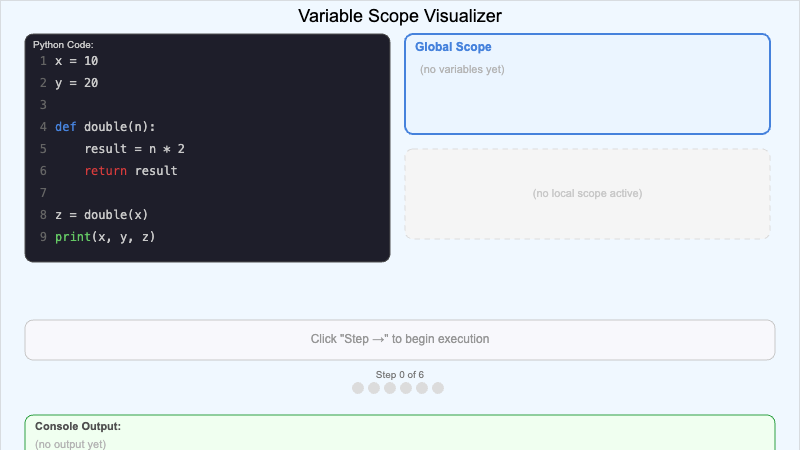Click the 'result = n * 2' line
Viewport: 800px width, 450px height.
point(134,149)
